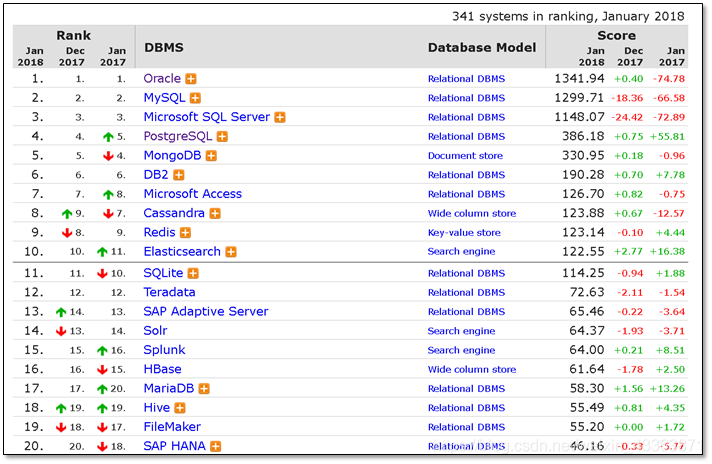Image resolution: width=712 pixels, height=464 pixels.
Task: Click red down arrow in Solr row
Action: click(x=61, y=331)
